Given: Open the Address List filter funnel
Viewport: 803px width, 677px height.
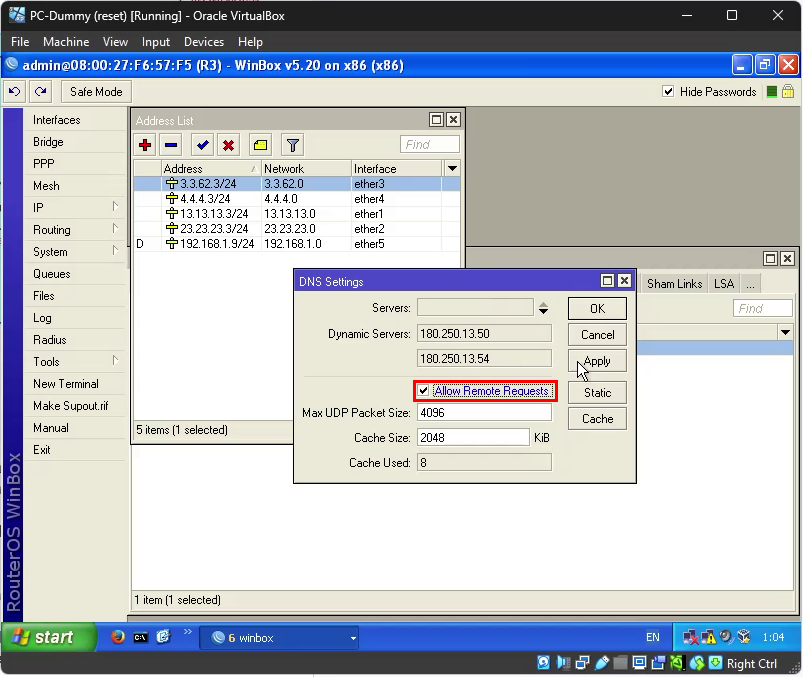Looking at the screenshot, I should pyautogui.click(x=292, y=145).
